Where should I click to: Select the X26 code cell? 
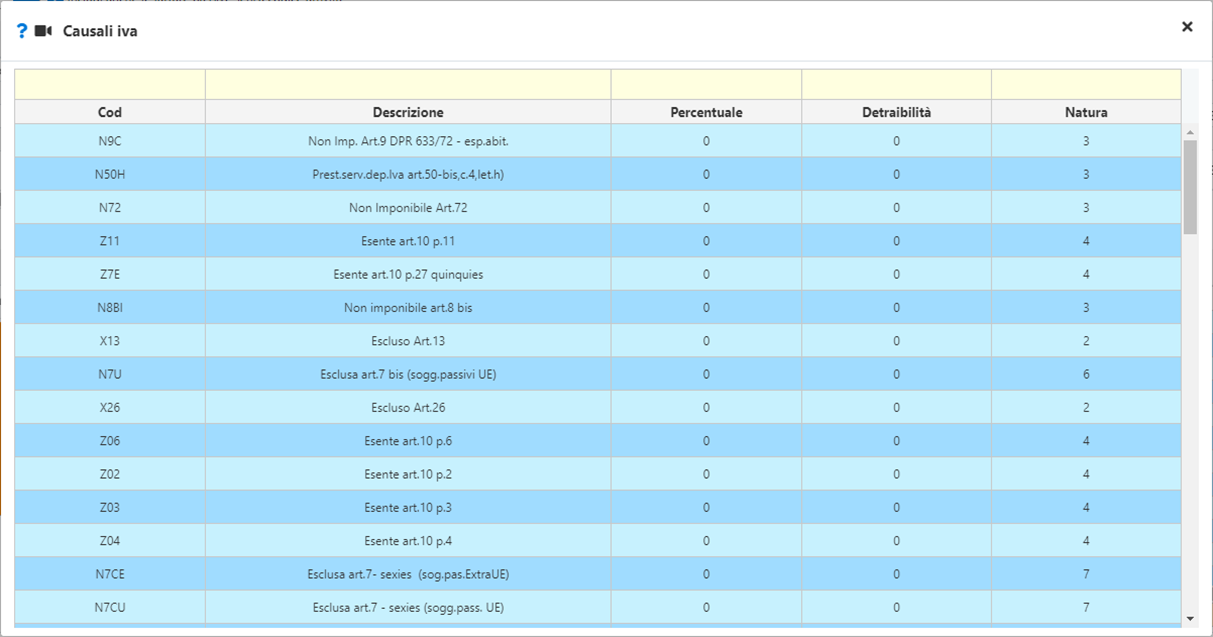coord(110,408)
